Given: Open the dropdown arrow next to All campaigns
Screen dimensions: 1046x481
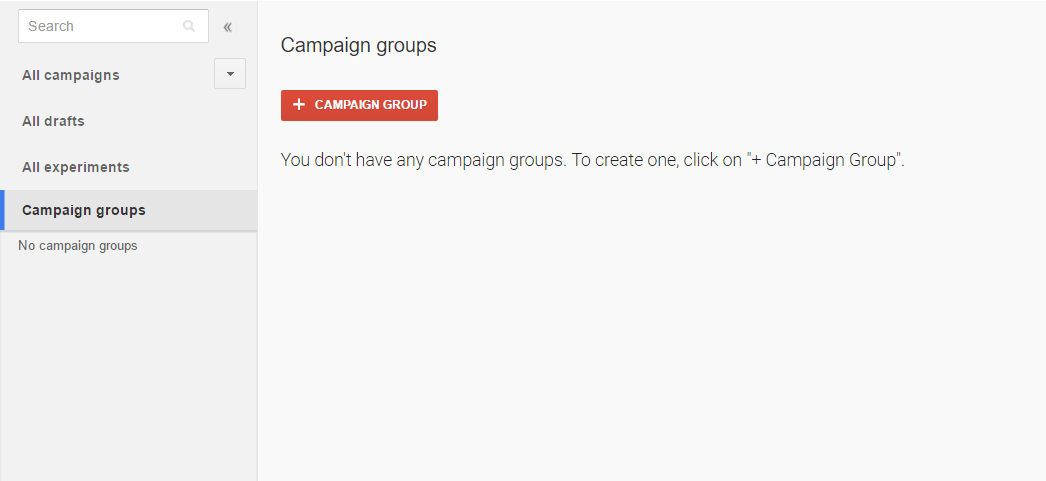Looking at the screenshot, I should [230, 73].
